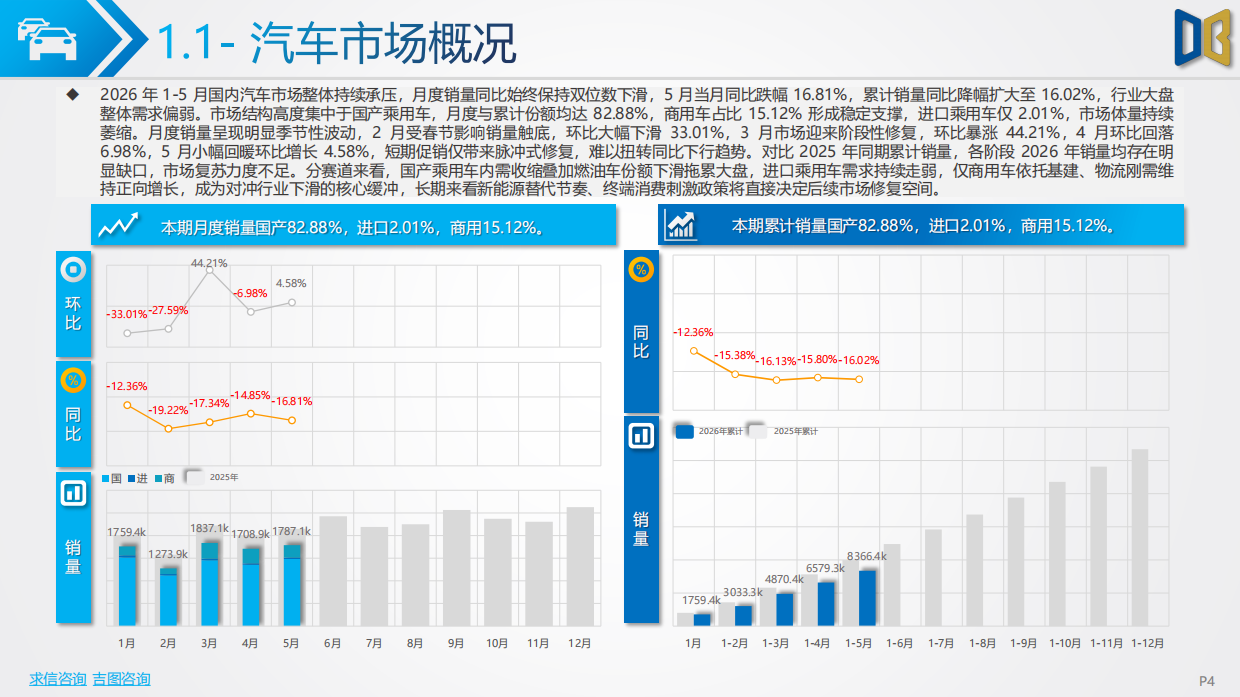1240x697 pixels.
Task: Click the 1837.1k bar label
Action: 209,528
